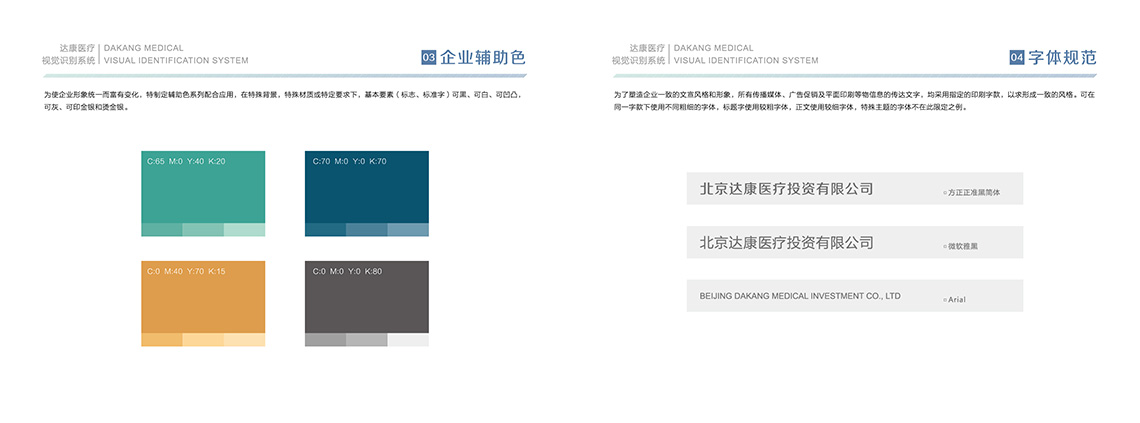Click the auxiliary color description paragraph

[282, 100]
